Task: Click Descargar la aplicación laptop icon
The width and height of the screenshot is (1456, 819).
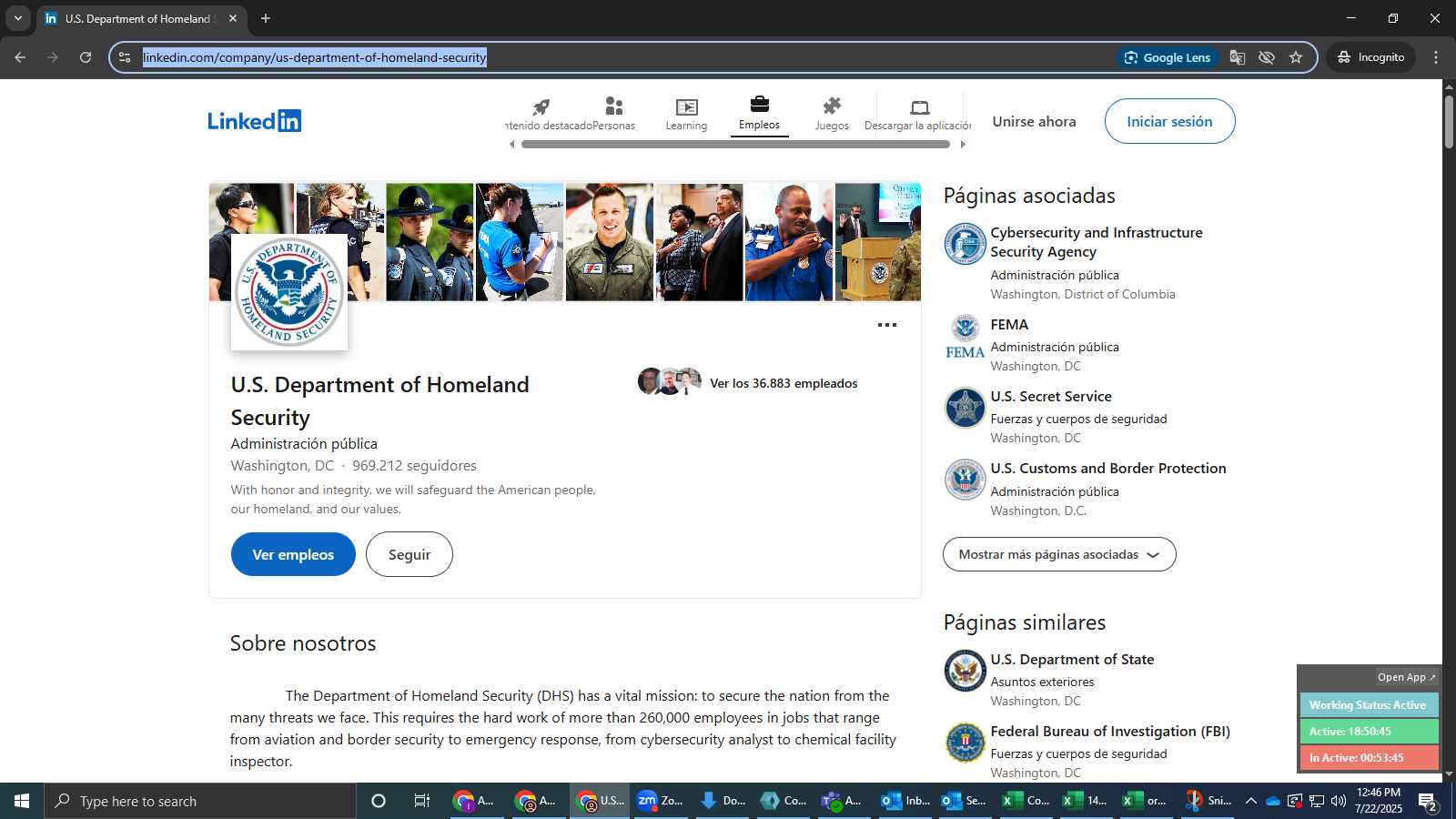Action: point(919,107)
